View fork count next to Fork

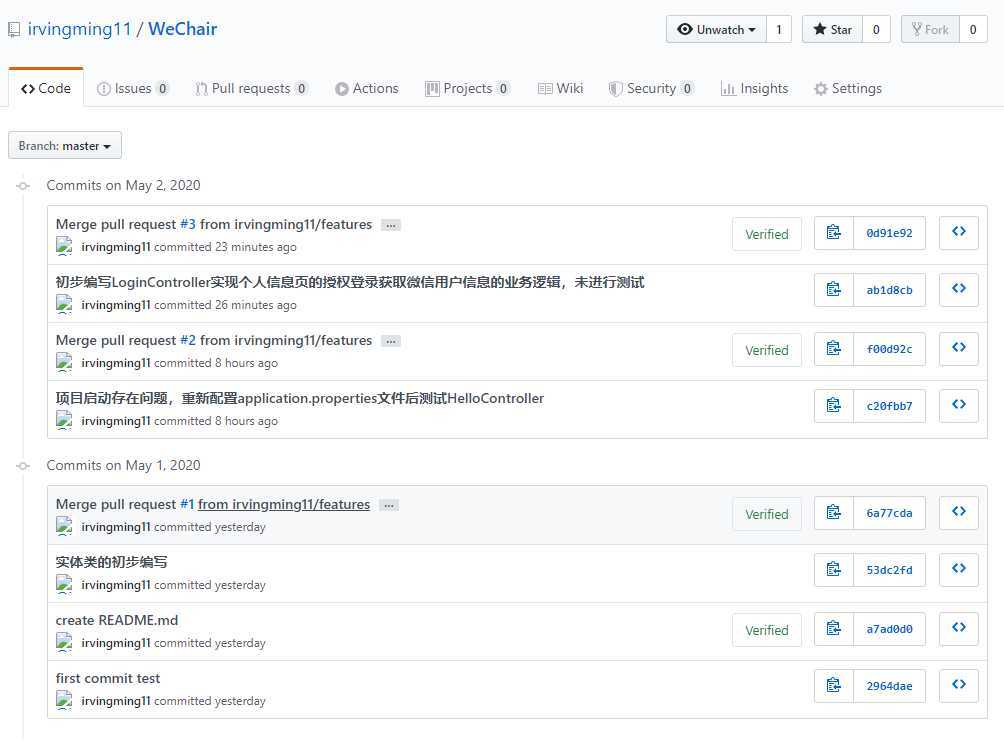973,29
